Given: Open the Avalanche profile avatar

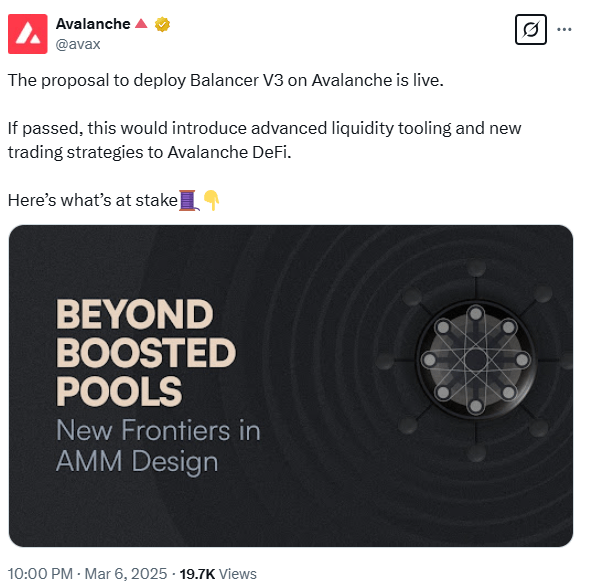Looking at the screenshot, I should tap(27, 34).
